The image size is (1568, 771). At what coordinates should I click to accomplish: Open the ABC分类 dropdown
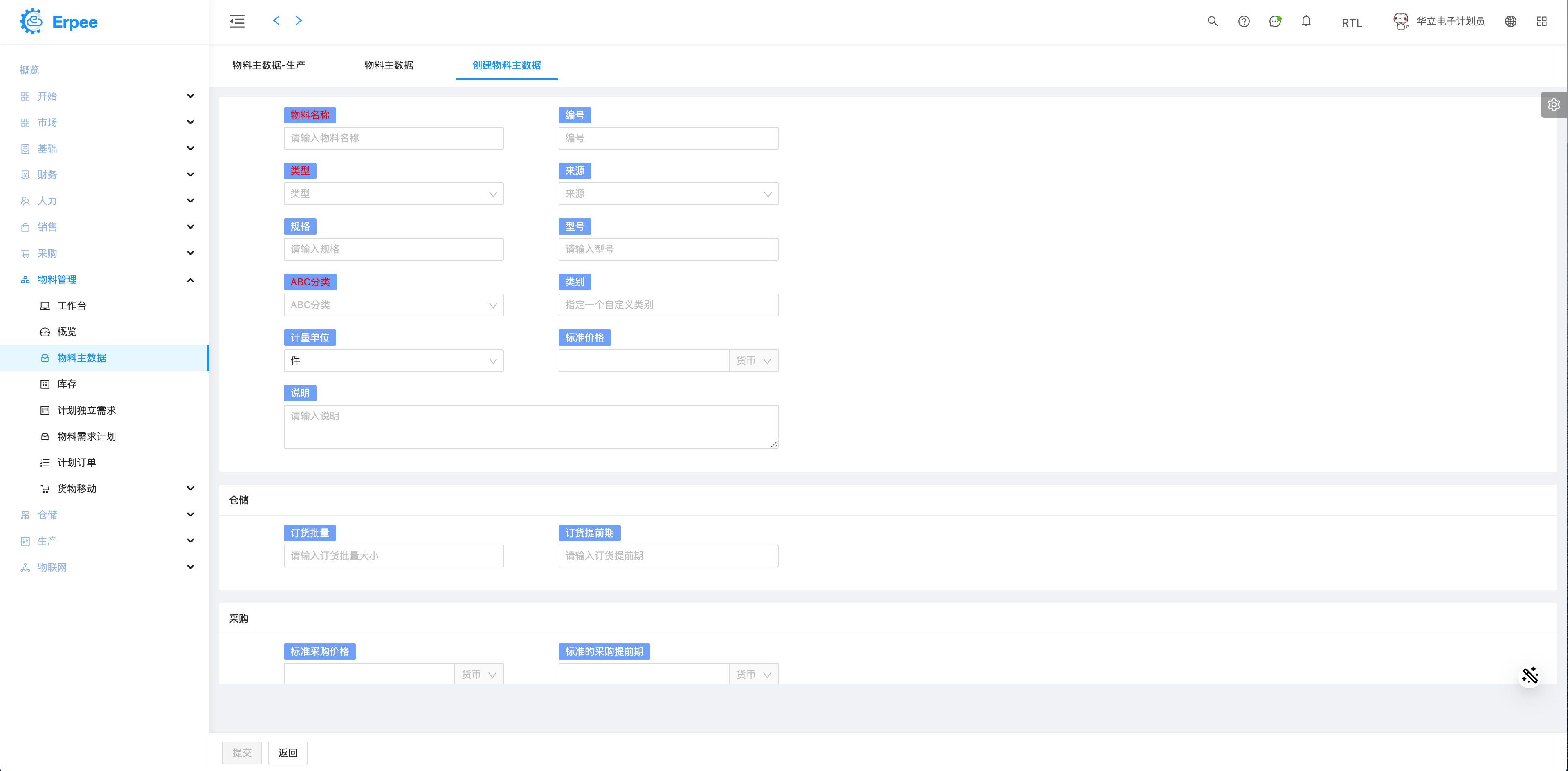pyautogui.click(x=393, y=305)
